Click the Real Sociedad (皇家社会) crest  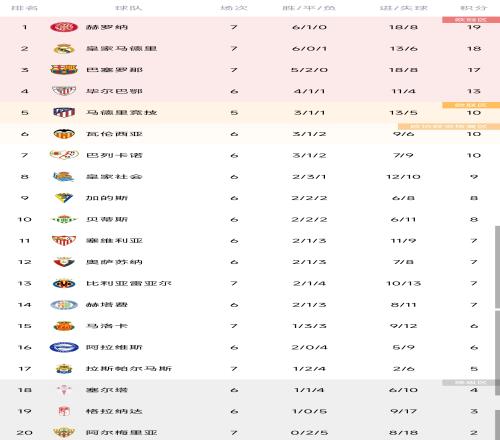[64, 176]
